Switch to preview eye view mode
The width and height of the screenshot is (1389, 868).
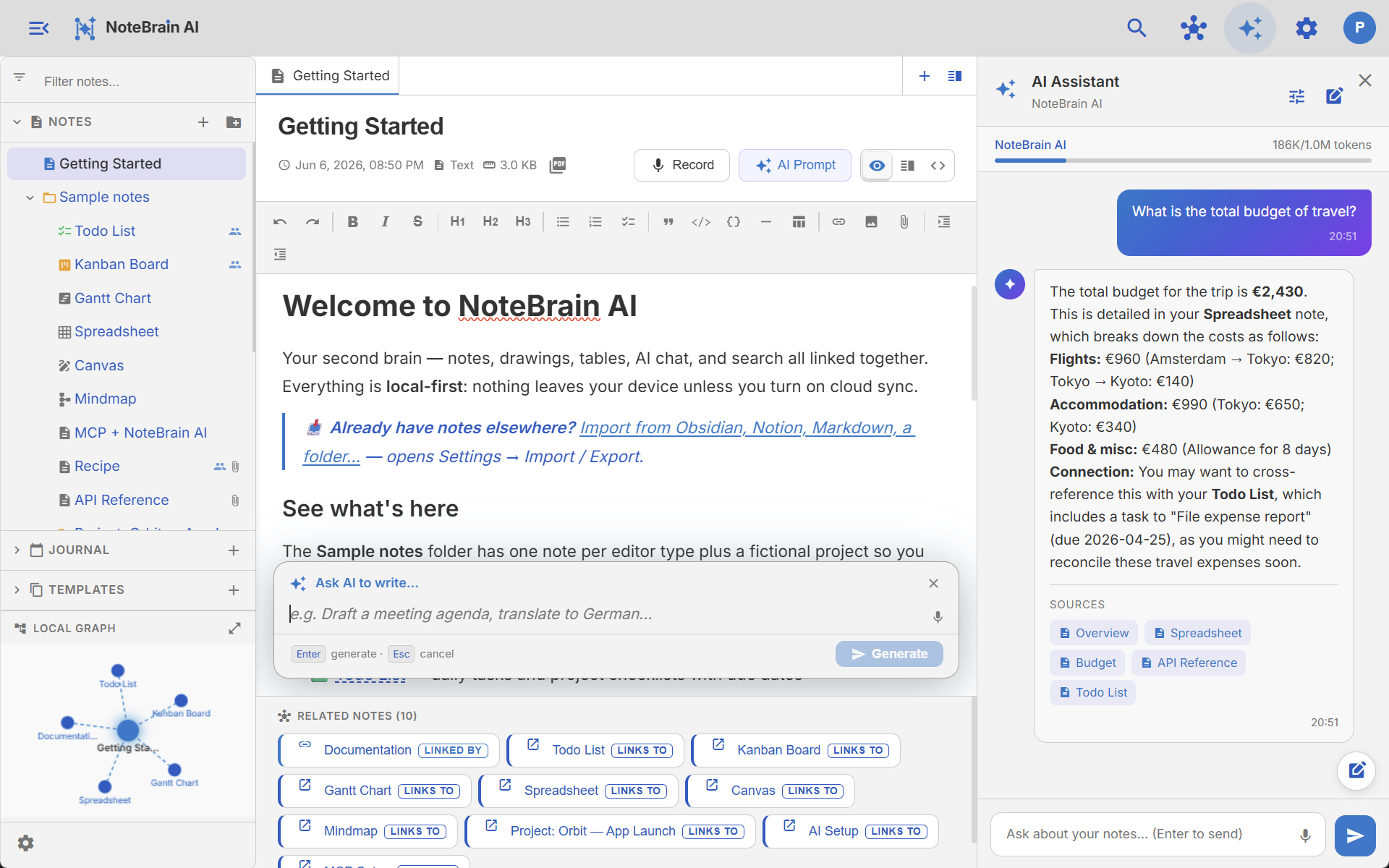point(877,166)
